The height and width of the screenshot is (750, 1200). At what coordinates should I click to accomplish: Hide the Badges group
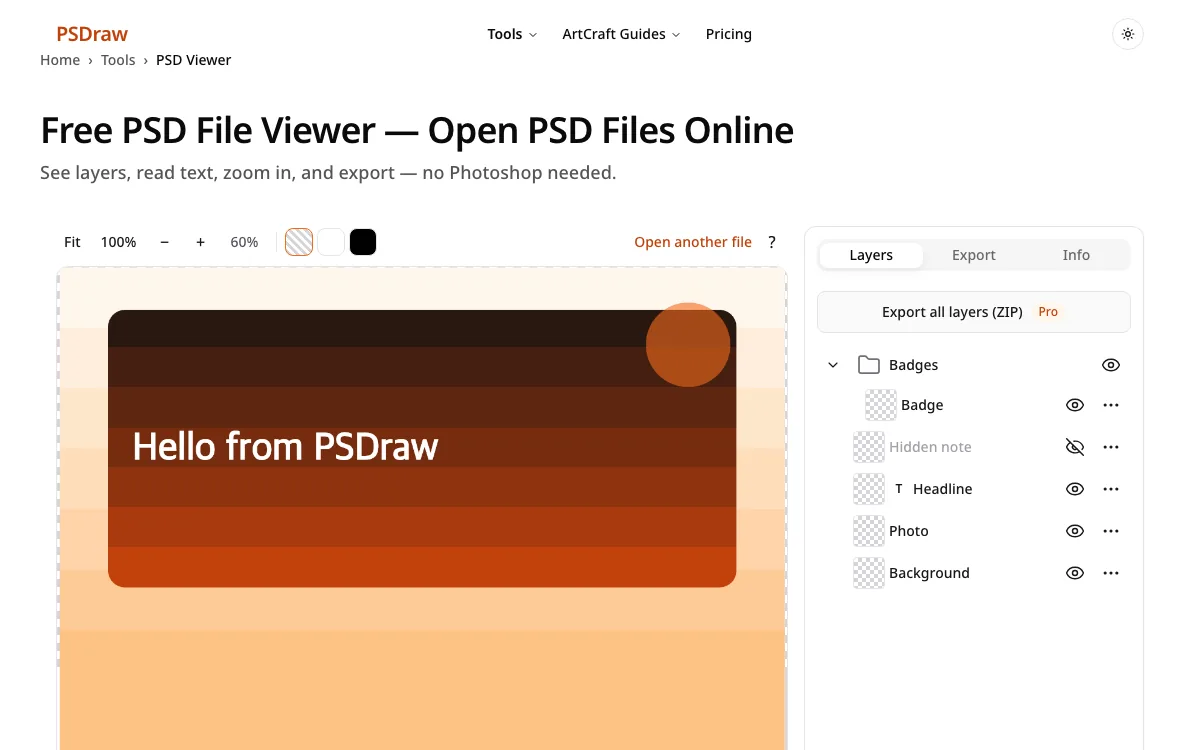click(x=1111, y=365)
